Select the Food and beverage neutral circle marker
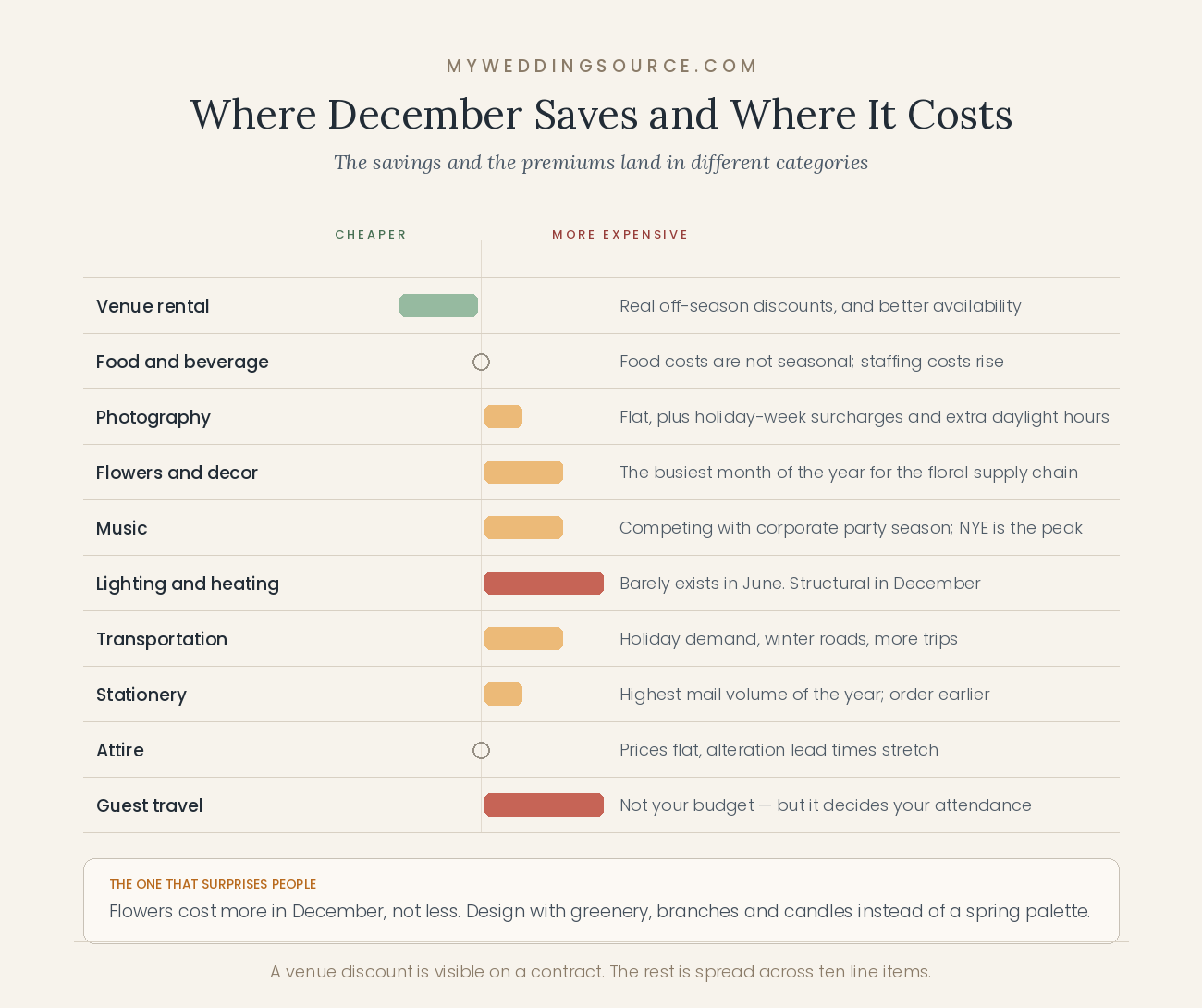Screen dimensions: 1202x1008 click(x=481, y=362)
